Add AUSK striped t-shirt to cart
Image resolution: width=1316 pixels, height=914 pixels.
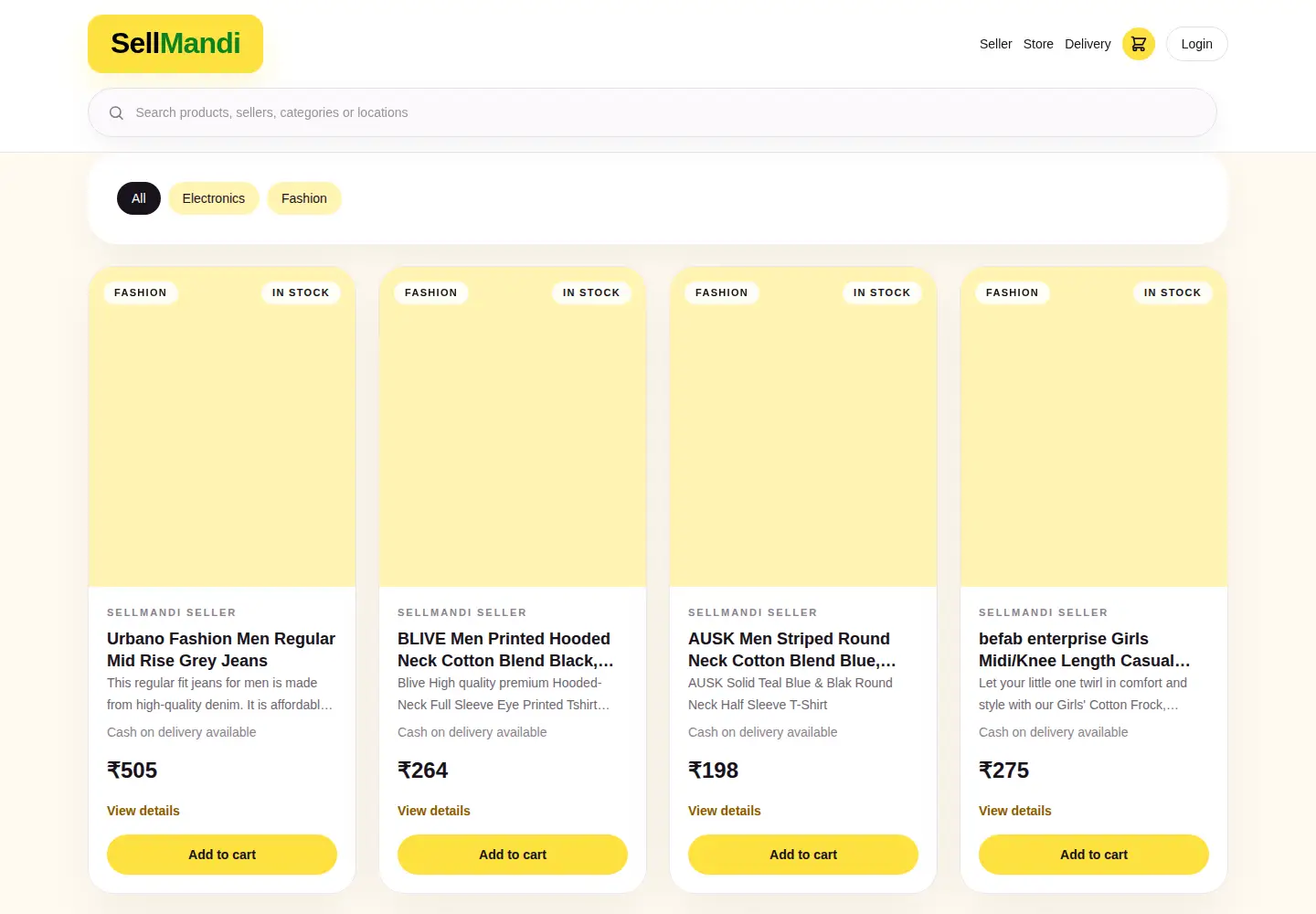(x=803, y=855)
